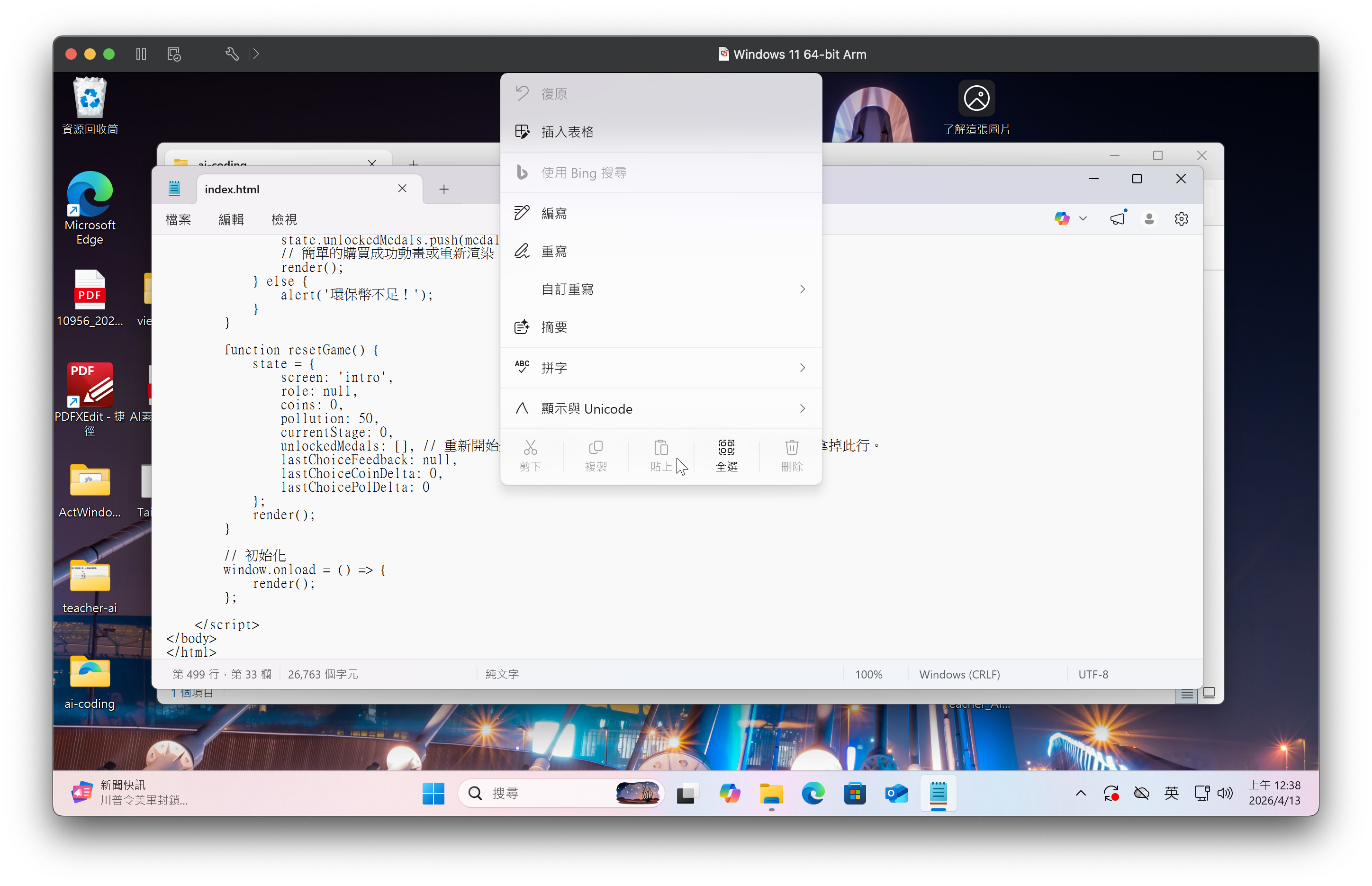Image resolution: width=1372 pixels, height=886 pixels.
Task: Select the 10956_202... PDF file icon
Action: pos(90,298)
